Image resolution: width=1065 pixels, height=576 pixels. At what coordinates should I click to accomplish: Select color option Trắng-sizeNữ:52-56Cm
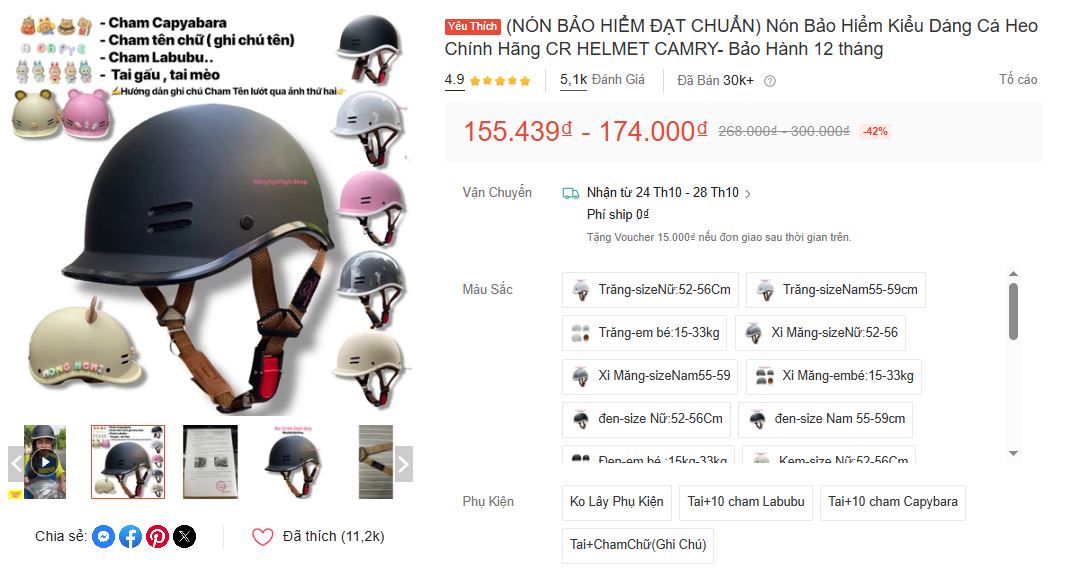(650, 289)
